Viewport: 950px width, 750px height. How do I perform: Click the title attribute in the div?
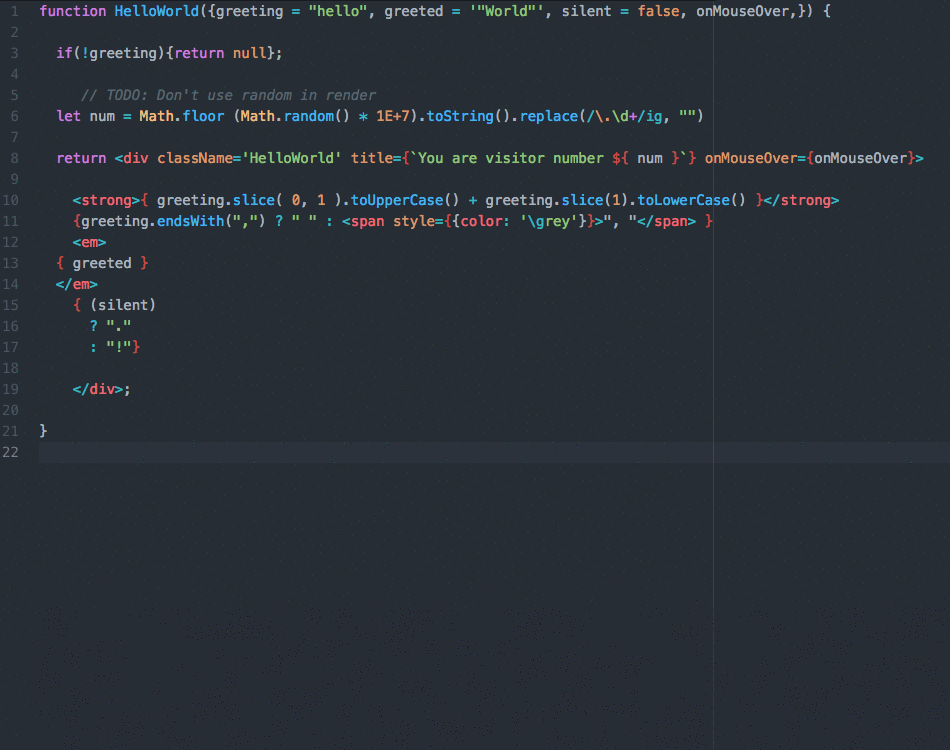(x=370, y=158)
